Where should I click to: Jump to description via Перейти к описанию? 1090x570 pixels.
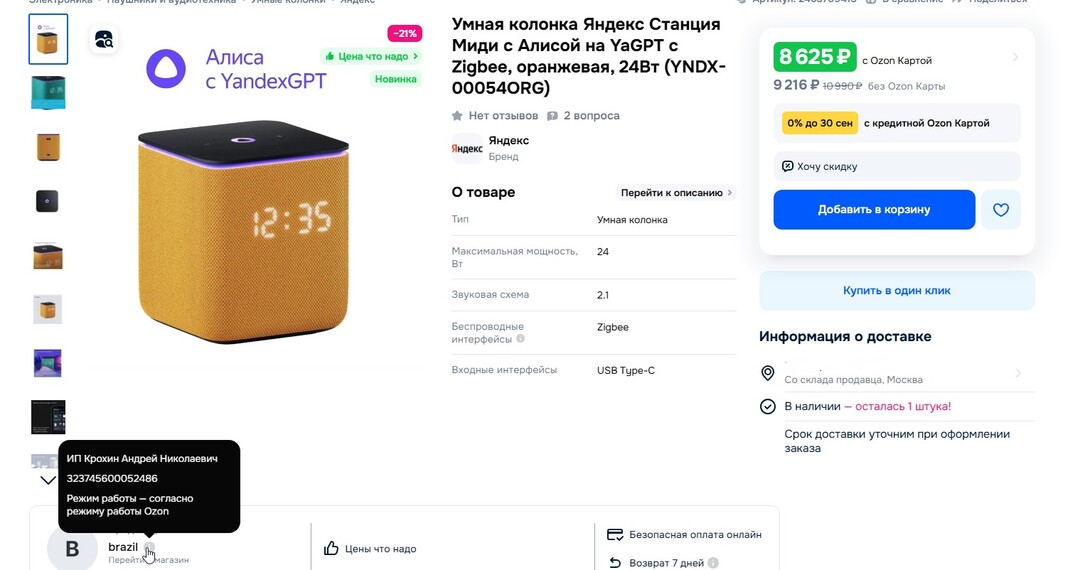point(677,193)
